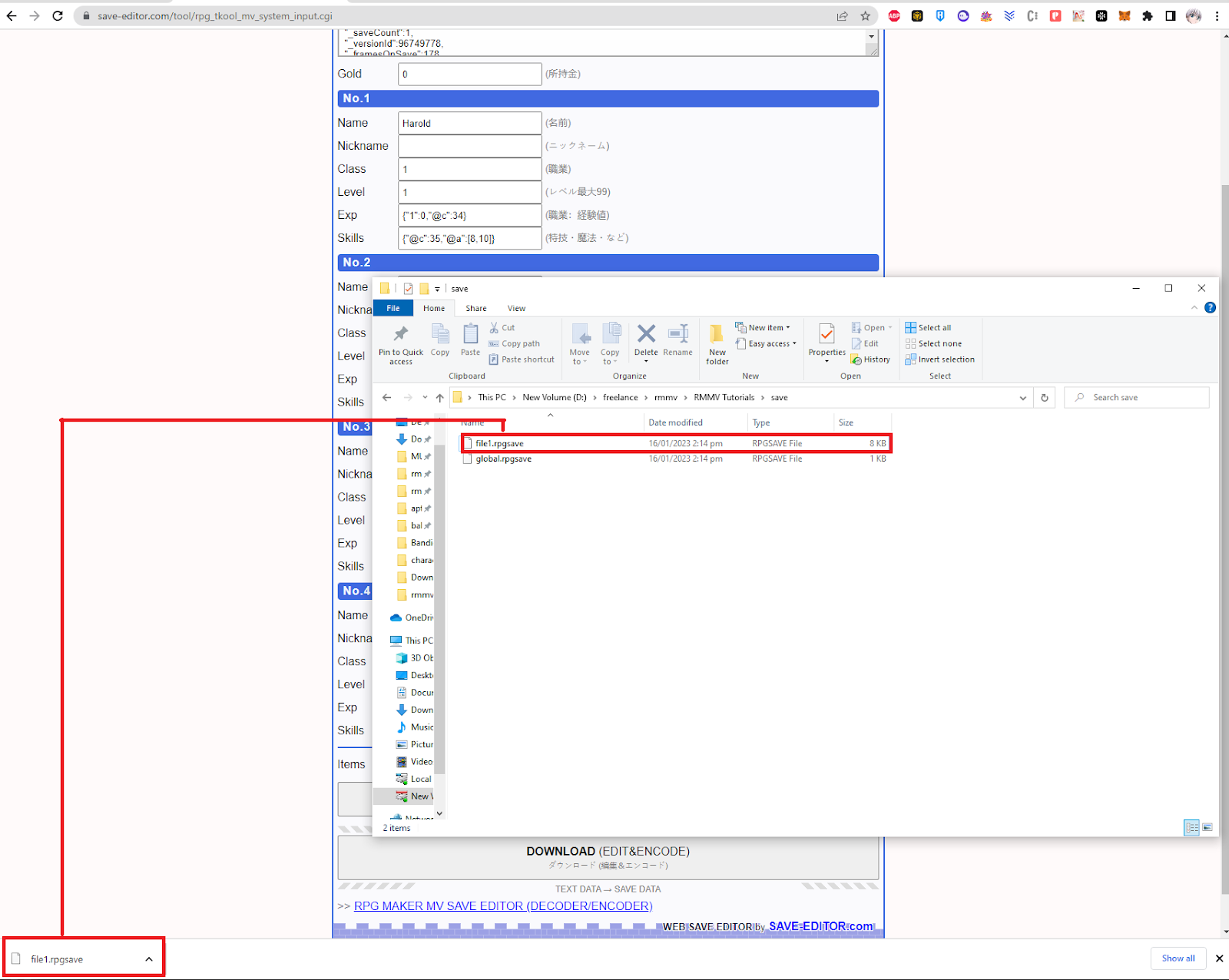Sort by Date modified column header
The width and height of the screenshot is (1229, 980).
click(x=695, y=422)
